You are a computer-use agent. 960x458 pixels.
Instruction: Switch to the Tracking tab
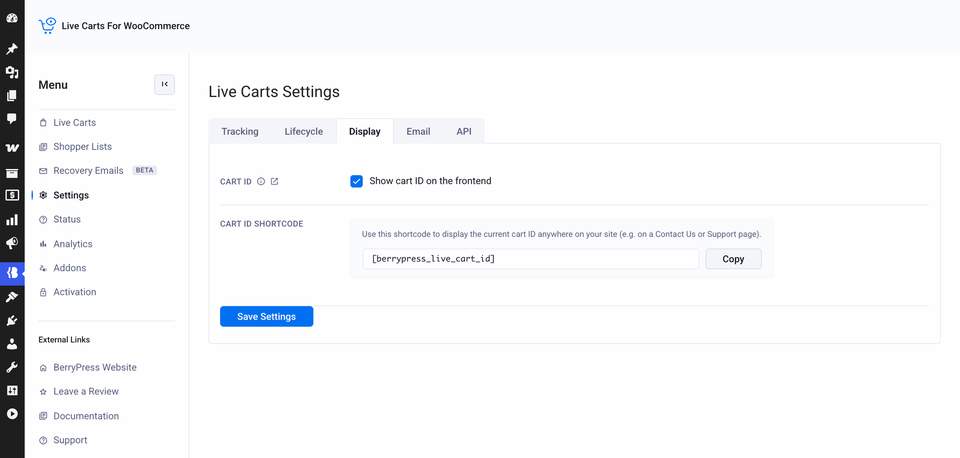240,132
